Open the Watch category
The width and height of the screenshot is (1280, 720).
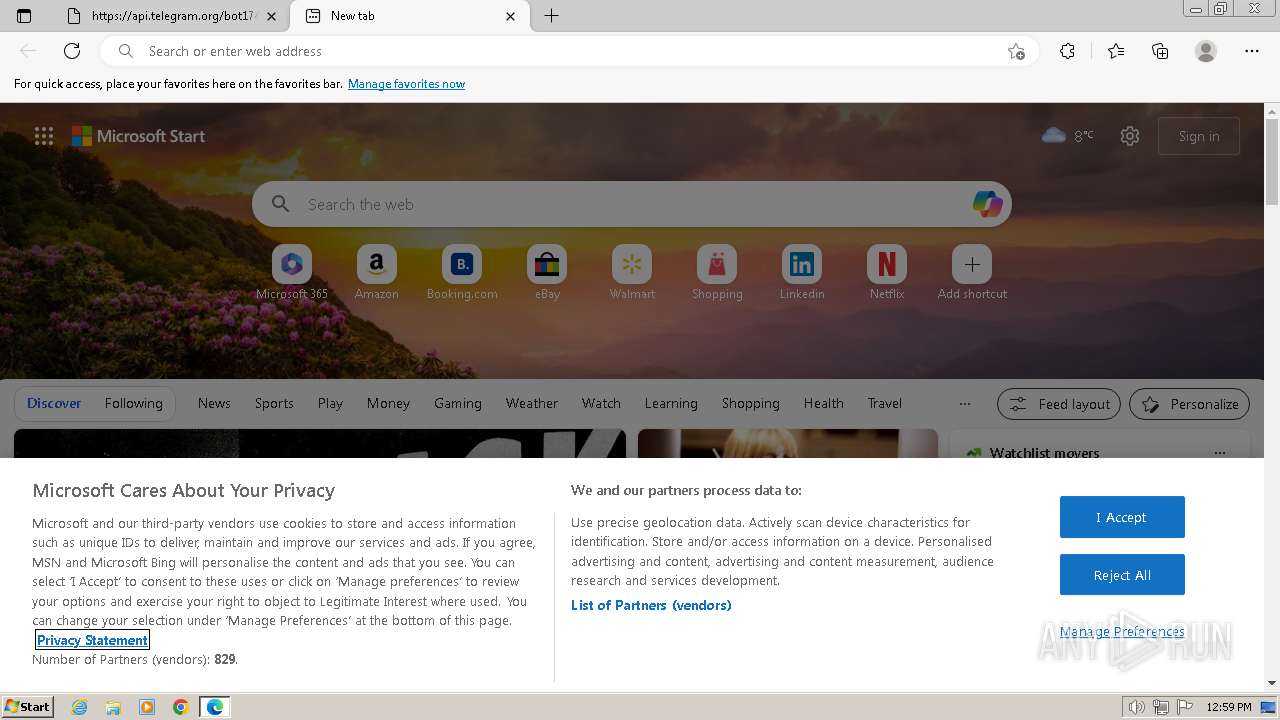pyautogui.click(x=601, y=403)
